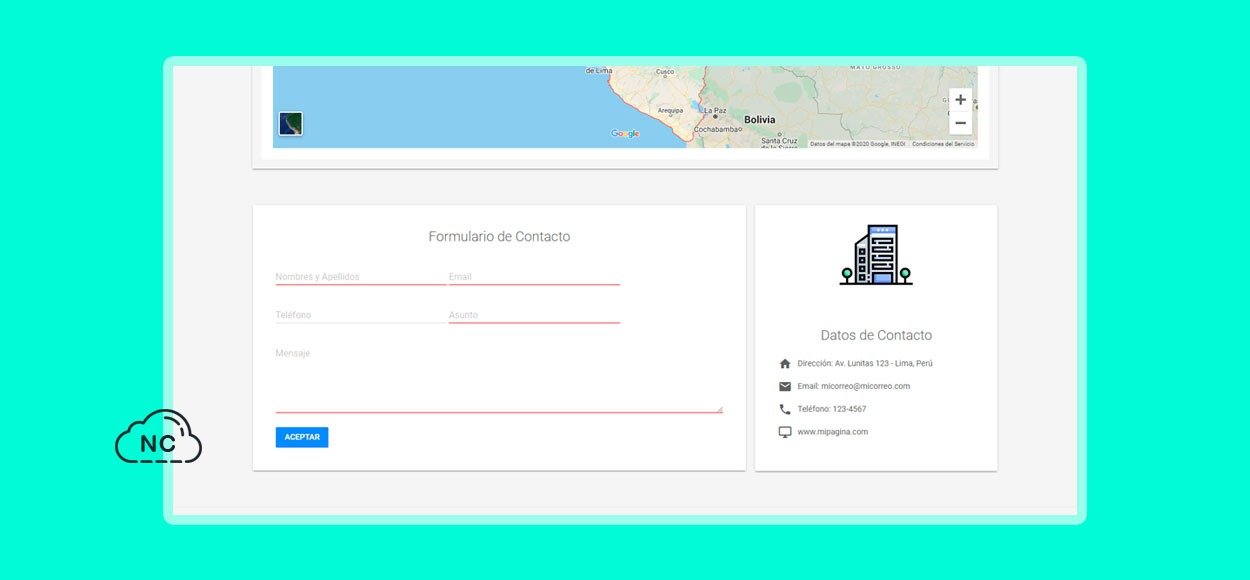Click the Mensaje textarea resize handle

tap(718, 408)
